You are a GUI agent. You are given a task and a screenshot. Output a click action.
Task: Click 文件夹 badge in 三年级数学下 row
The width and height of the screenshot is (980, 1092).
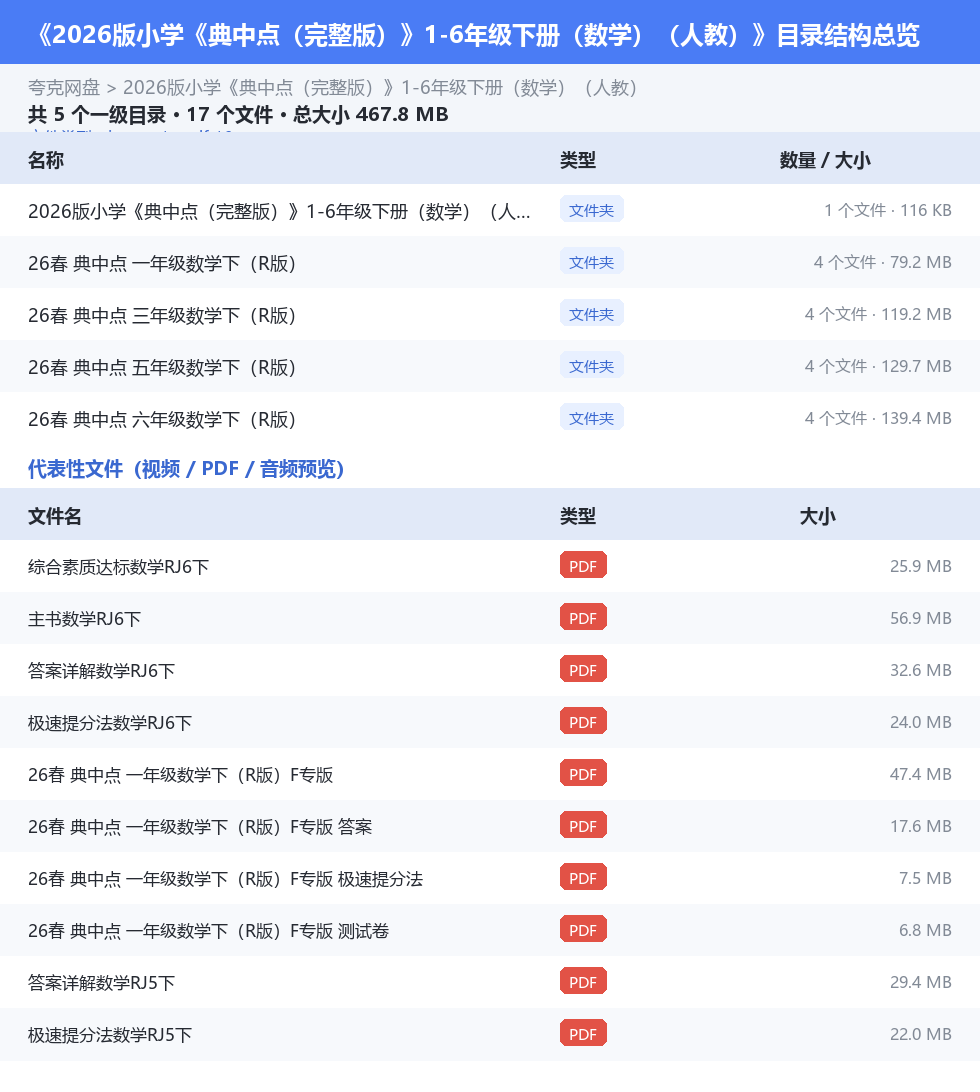[x=591, y=314]
